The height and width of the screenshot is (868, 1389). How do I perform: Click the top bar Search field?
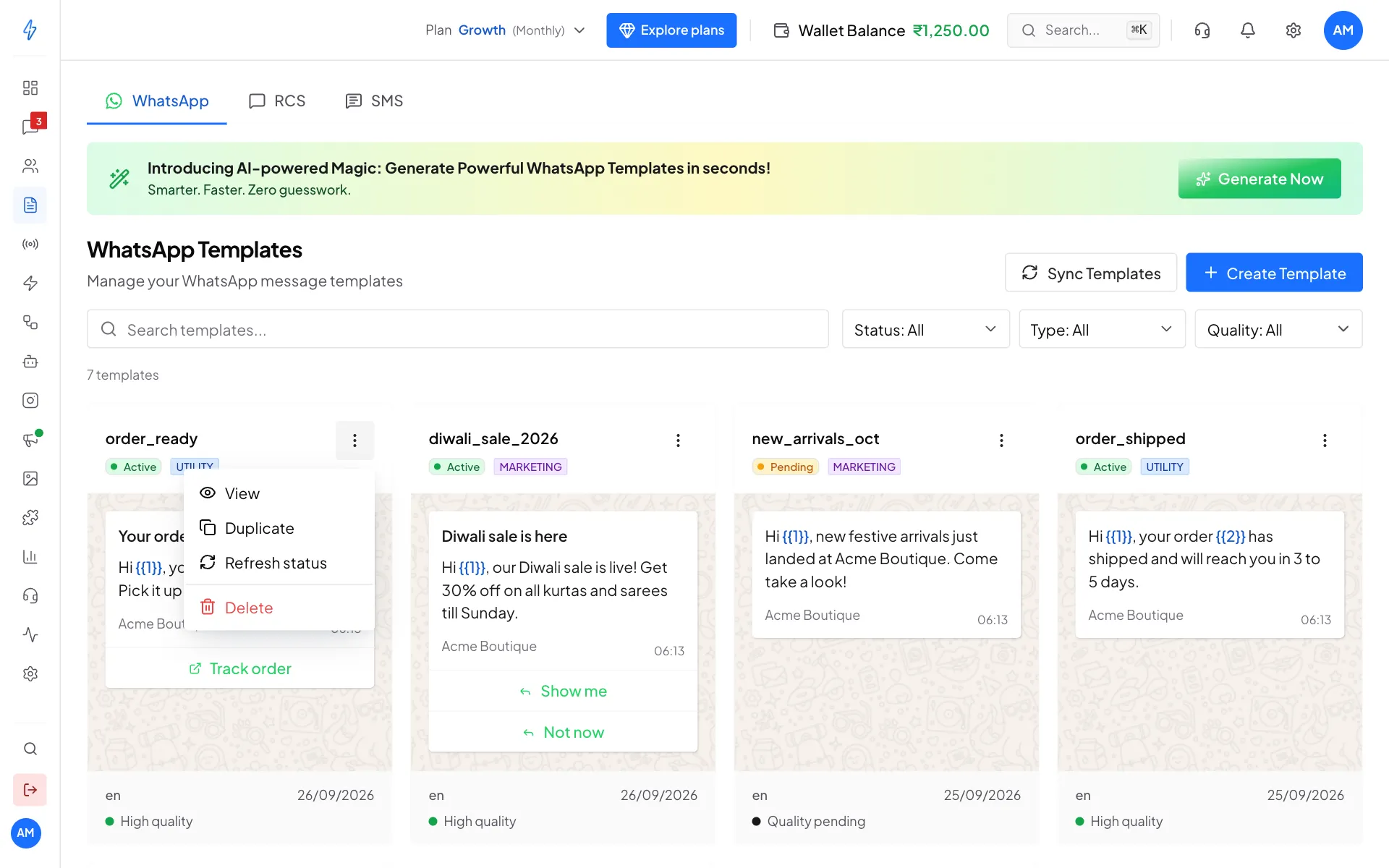pos(1083,30)
